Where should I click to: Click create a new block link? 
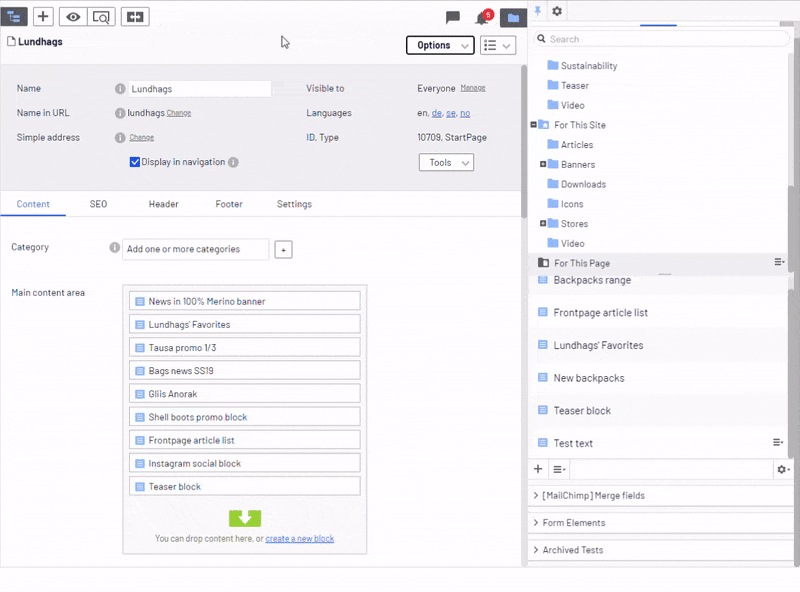tap(299, 538)
